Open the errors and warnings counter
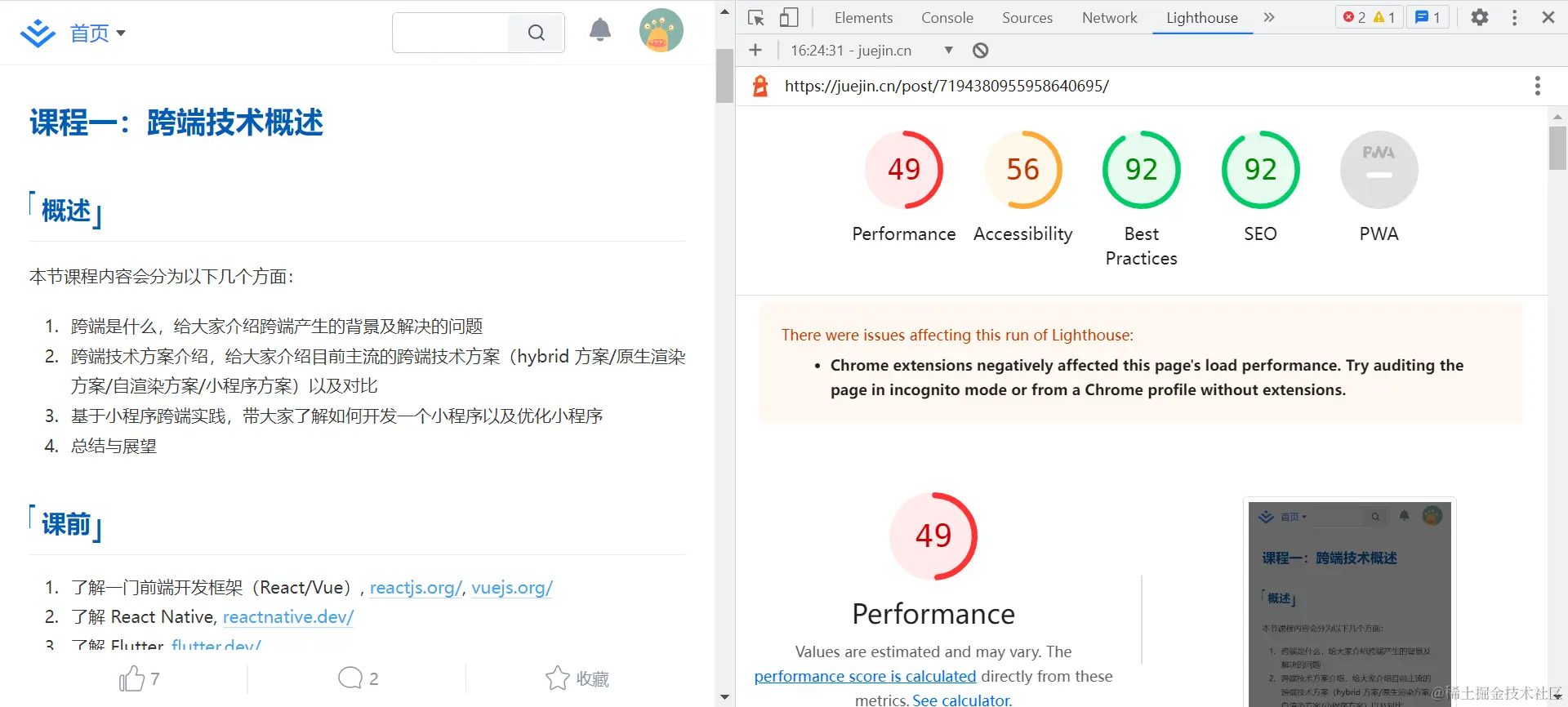The width and height of the screenshot is (1568, 707). click(x=1370, y=17)
